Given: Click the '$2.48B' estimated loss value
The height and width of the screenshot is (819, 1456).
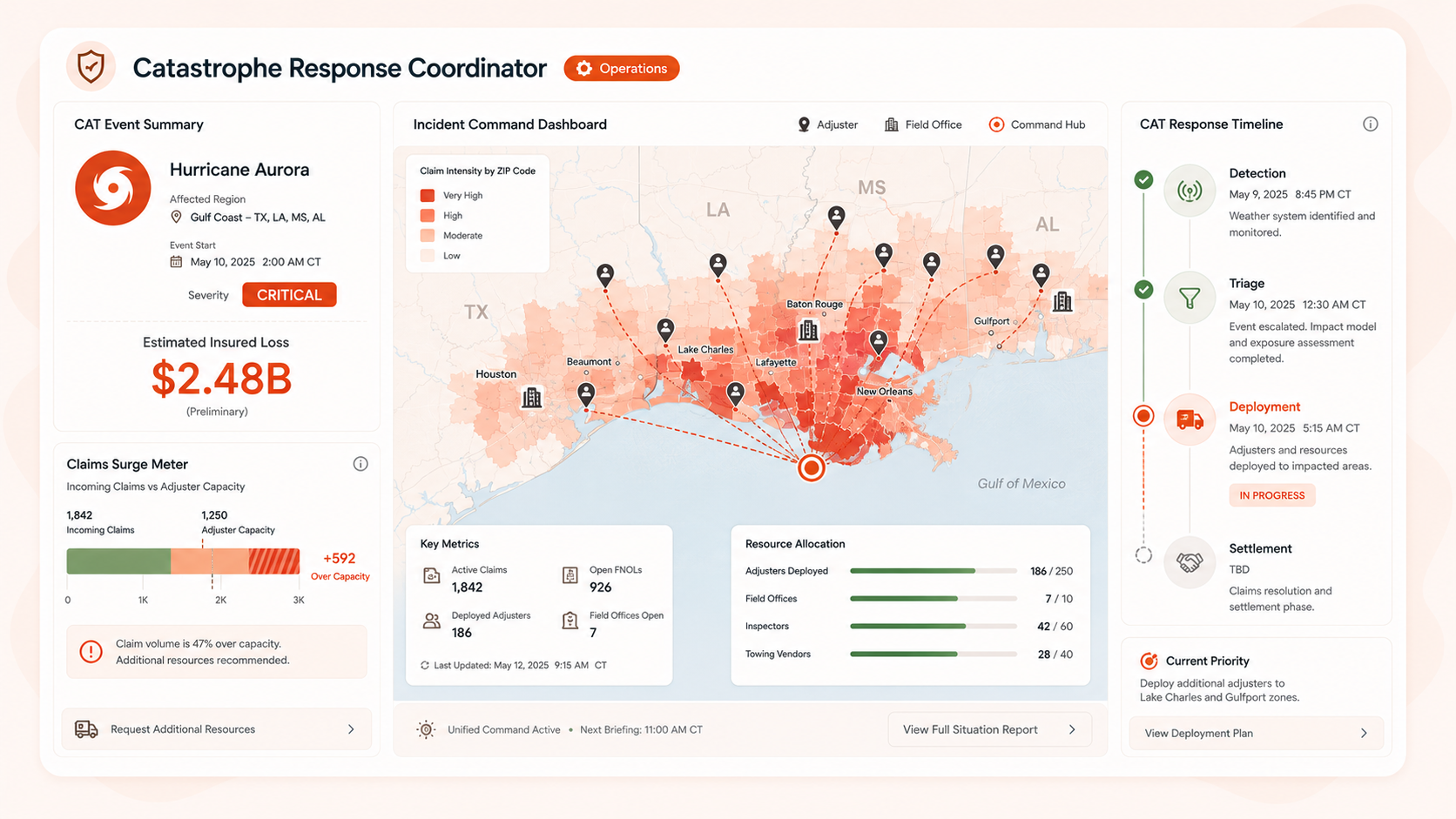Looking at the screenshot, I should coord(221,379).
